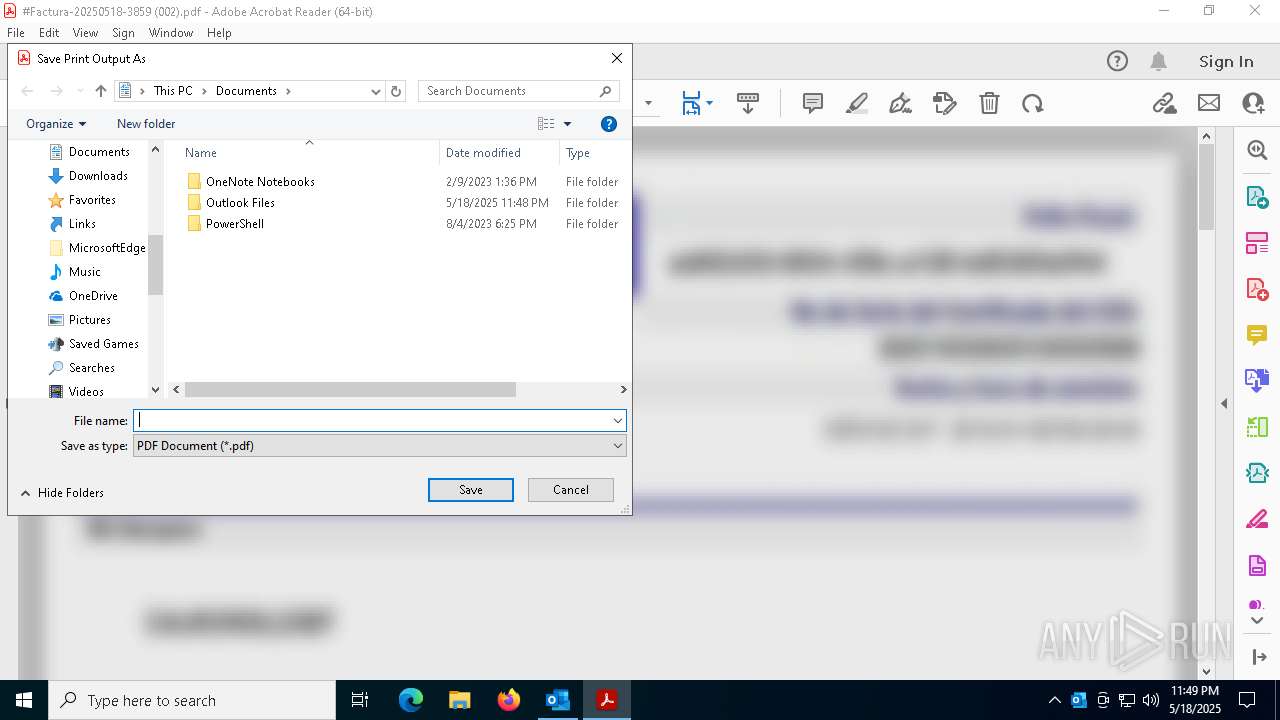
Task: Open the Help menu
Action: [x=219, y=33]
